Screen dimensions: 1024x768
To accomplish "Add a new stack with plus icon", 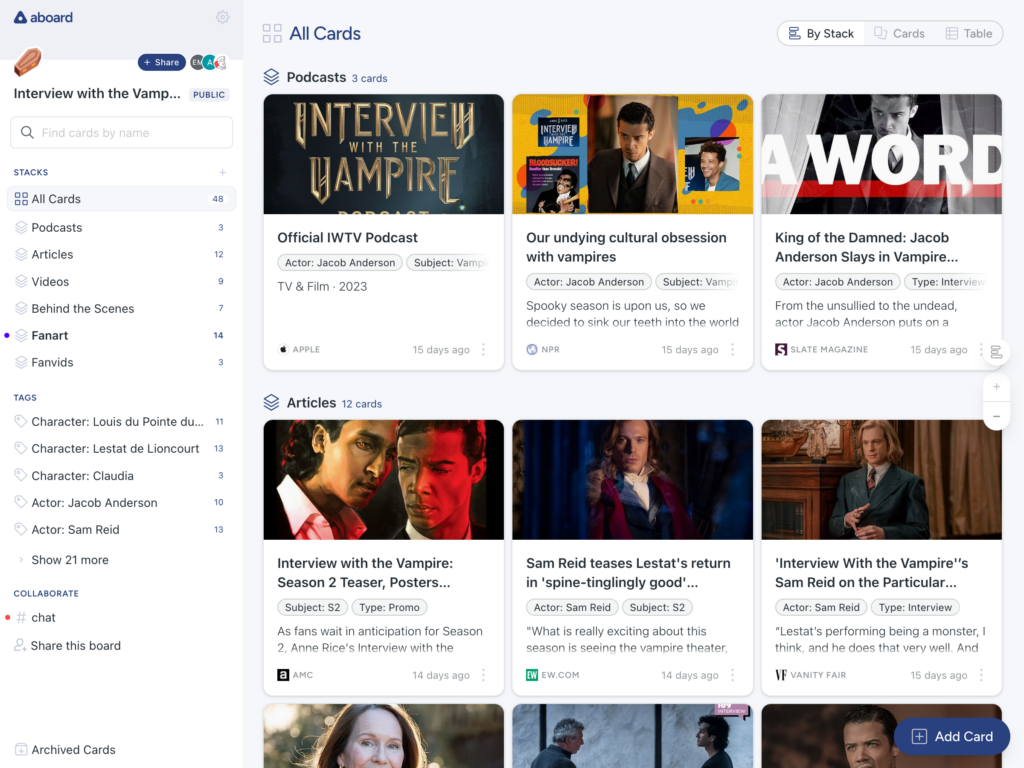I will click(x=223, y=172).
